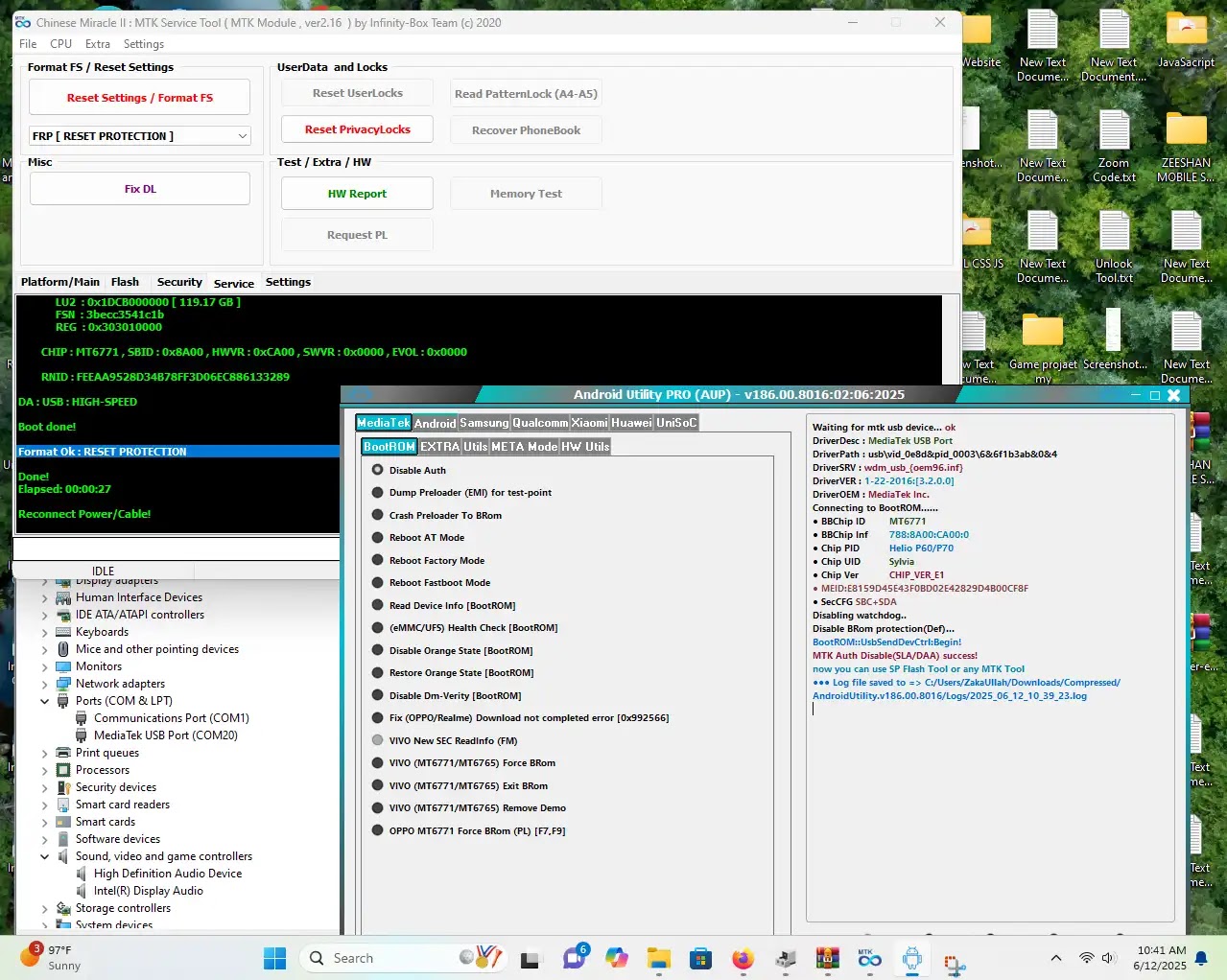The image size is (1227, 980).
Task: Switch to Android Utility taskbar icon
Action: click(912, 958)
